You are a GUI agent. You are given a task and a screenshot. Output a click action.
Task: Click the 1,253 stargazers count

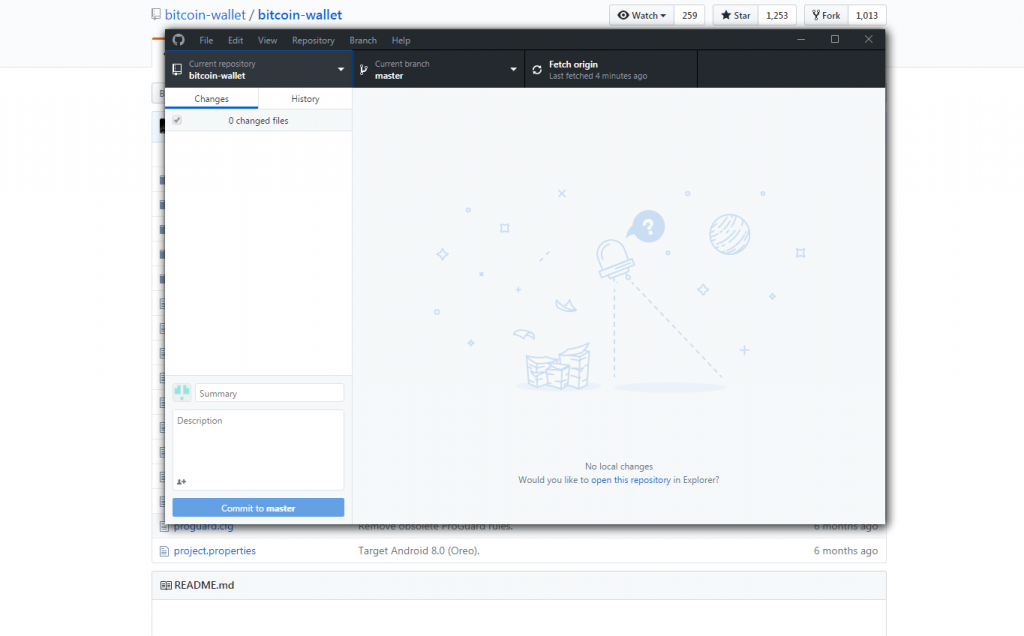tap(777, 15)
